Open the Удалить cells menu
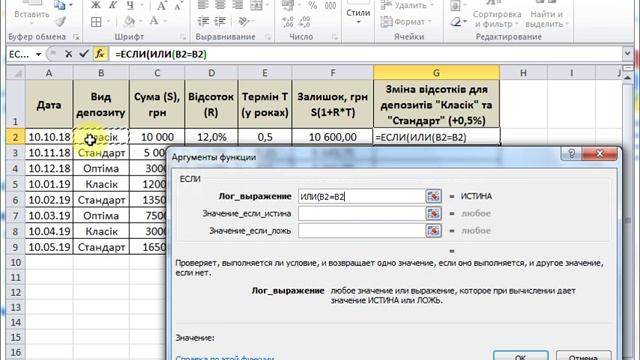The width and height of the screenshot is (640, 360). [407, 5]
